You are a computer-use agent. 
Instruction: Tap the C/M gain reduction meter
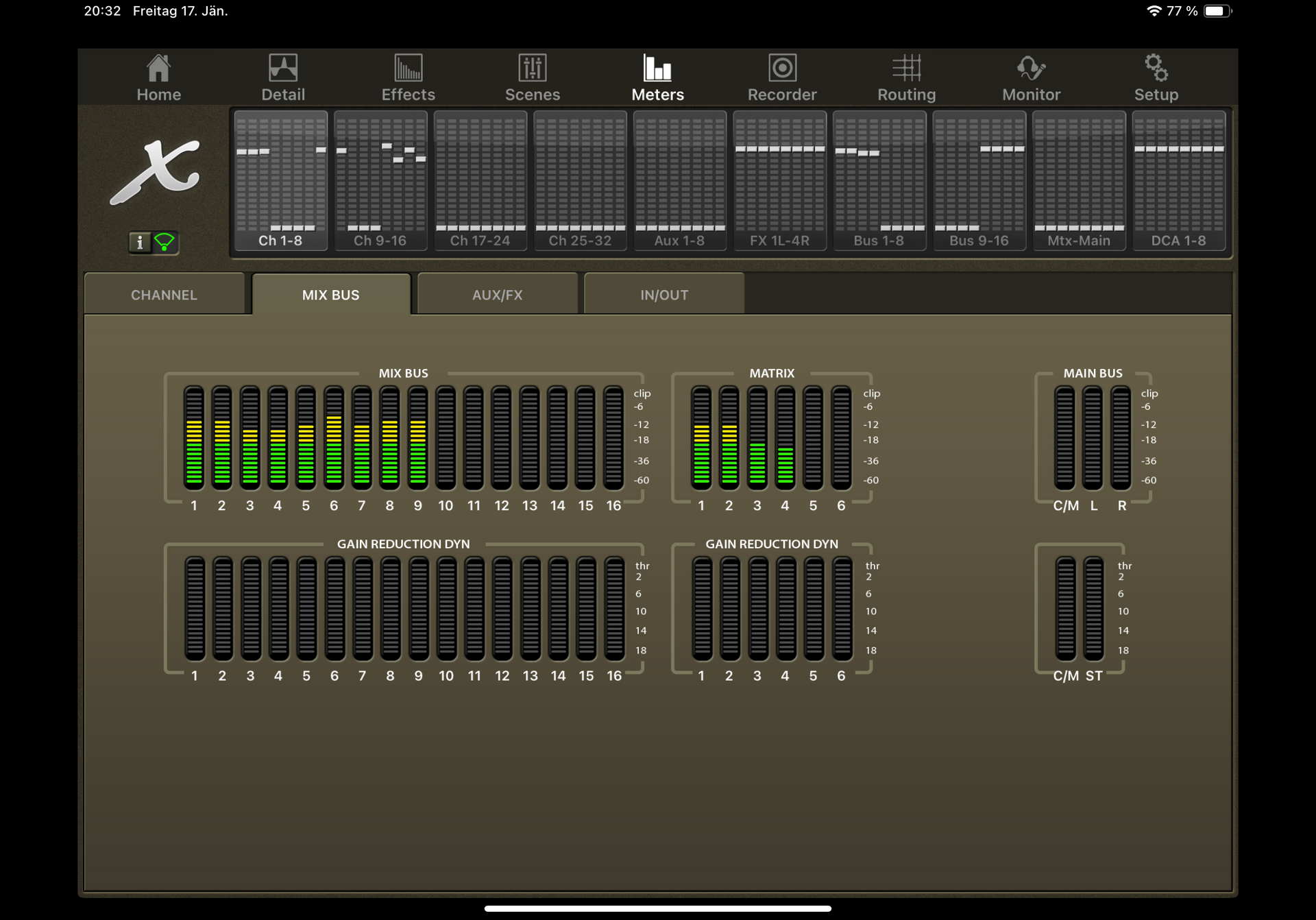(1066, 608)
